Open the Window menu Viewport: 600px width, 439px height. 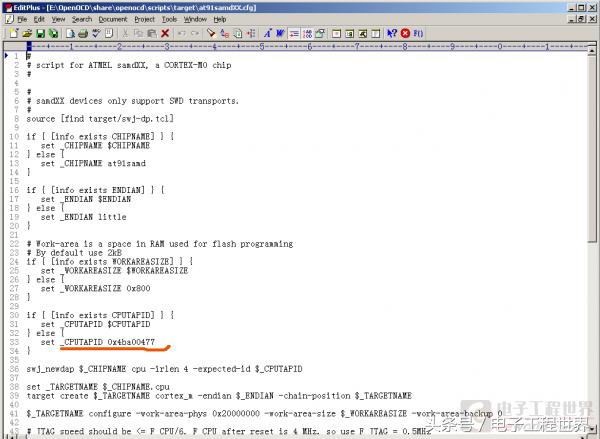point(195,19)
